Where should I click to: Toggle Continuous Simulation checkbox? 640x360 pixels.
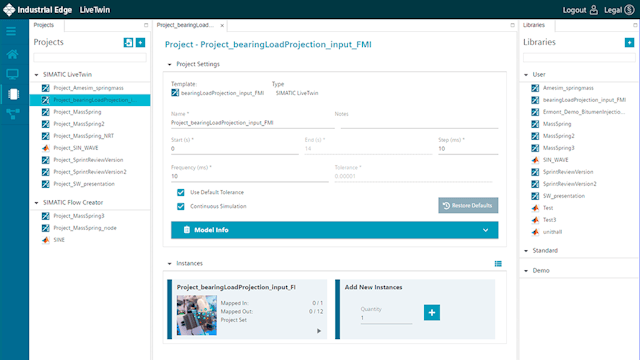click(181, 207)
